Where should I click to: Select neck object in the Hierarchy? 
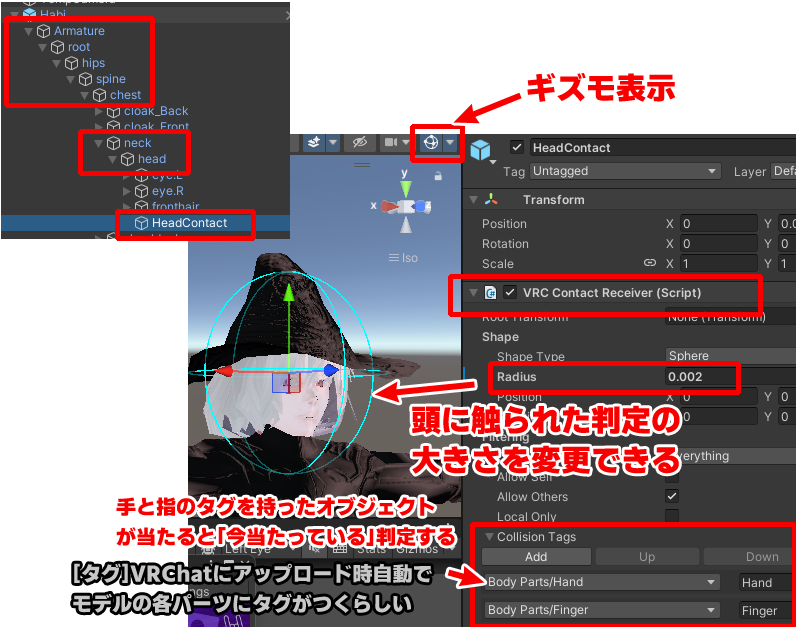(x=138, y=143)
